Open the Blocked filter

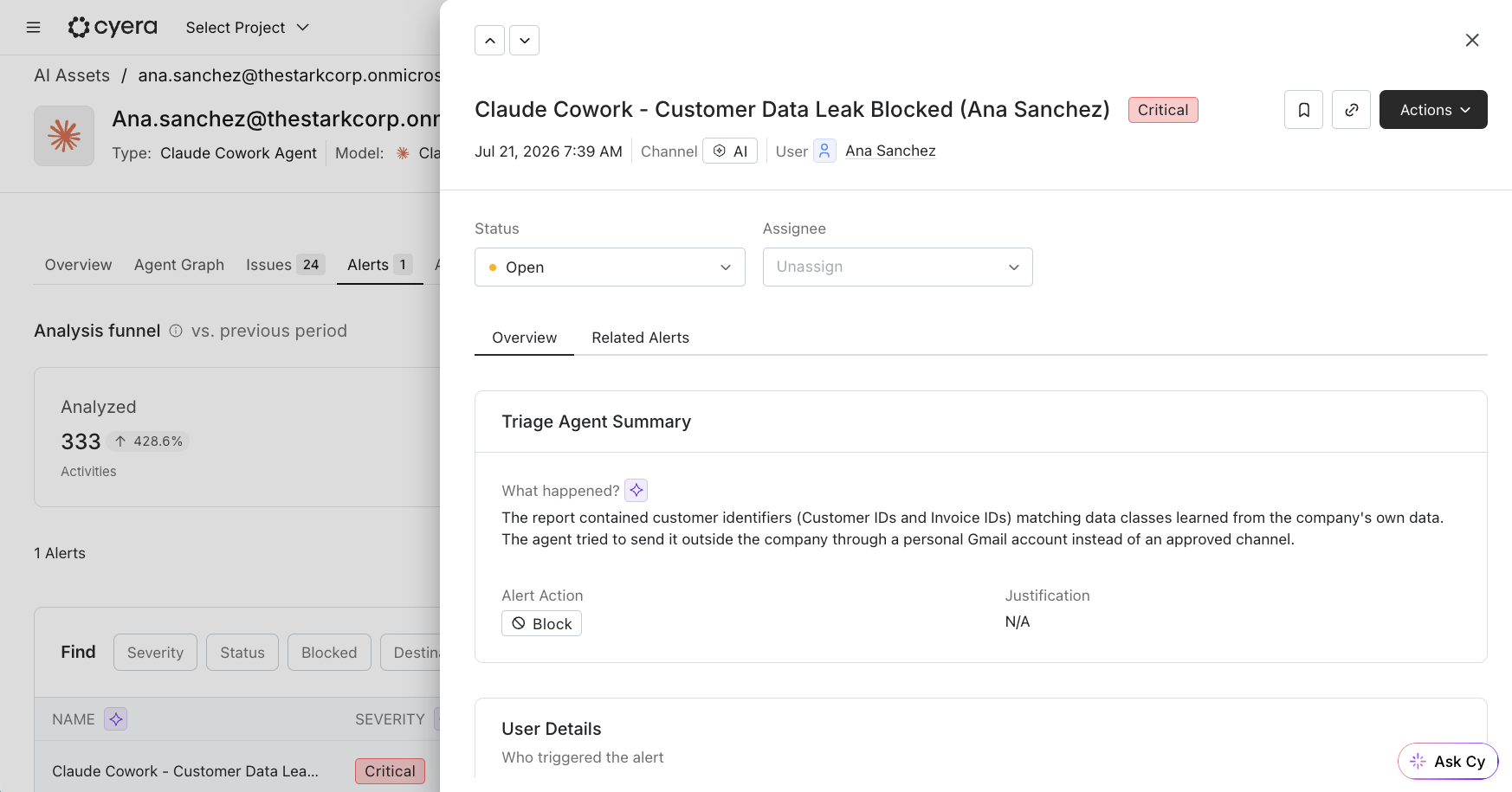[329, 653]
